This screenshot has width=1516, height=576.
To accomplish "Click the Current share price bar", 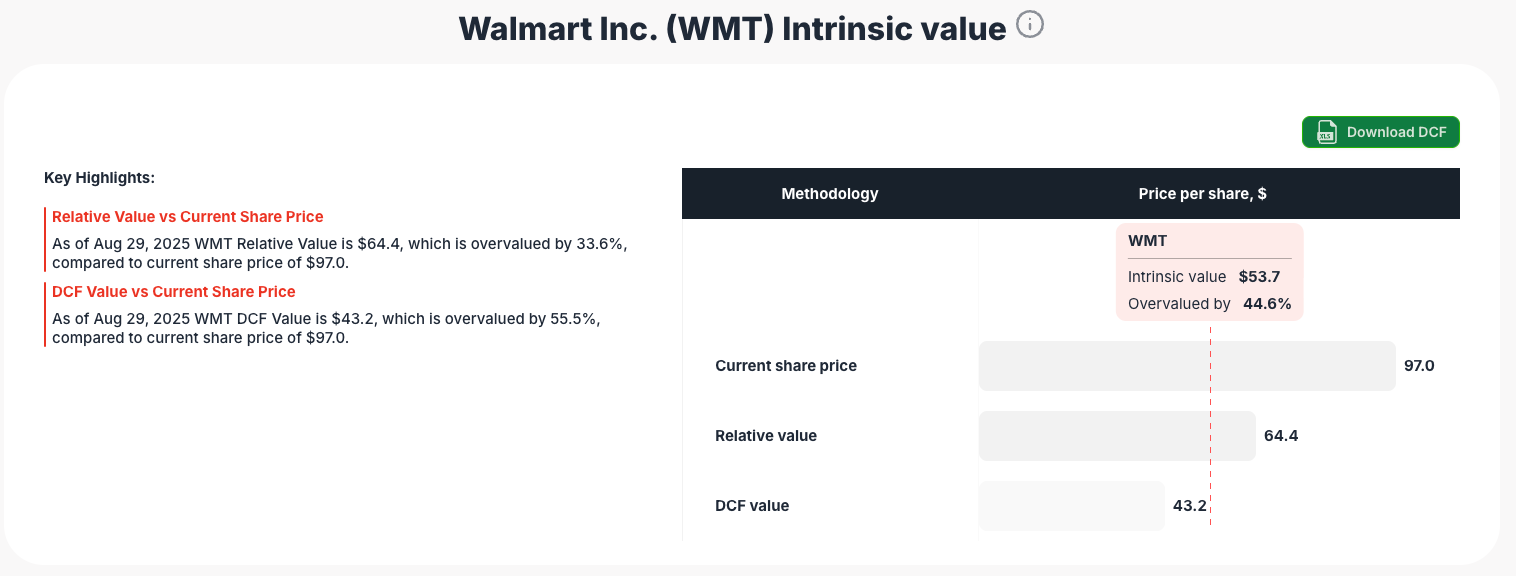I will (x=1186, y=365).
